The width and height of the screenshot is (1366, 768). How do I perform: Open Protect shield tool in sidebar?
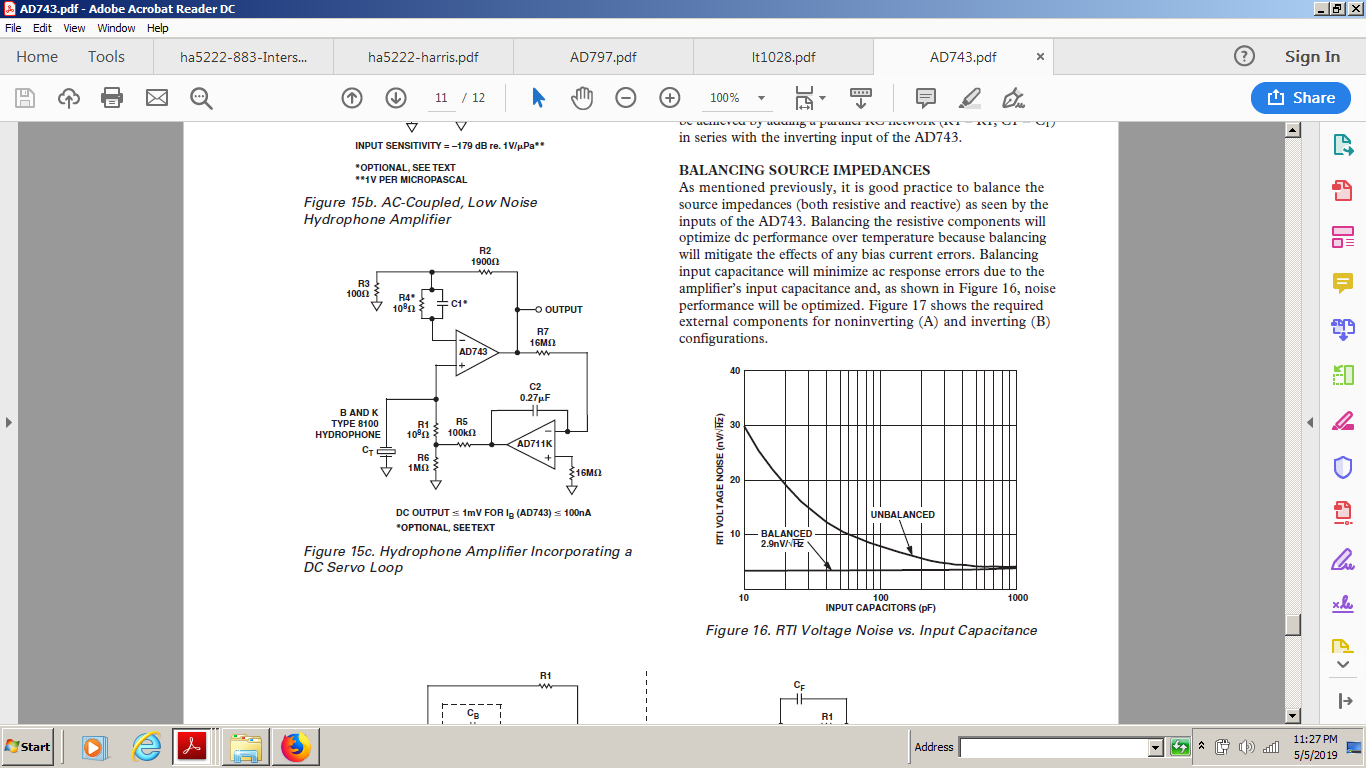(x=1342, y=467)
